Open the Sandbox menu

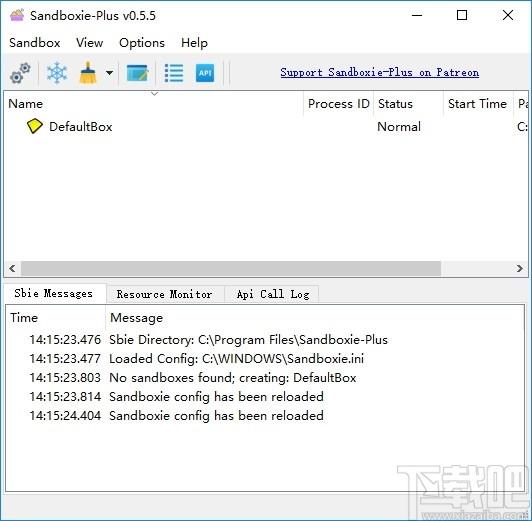[35, 43]
